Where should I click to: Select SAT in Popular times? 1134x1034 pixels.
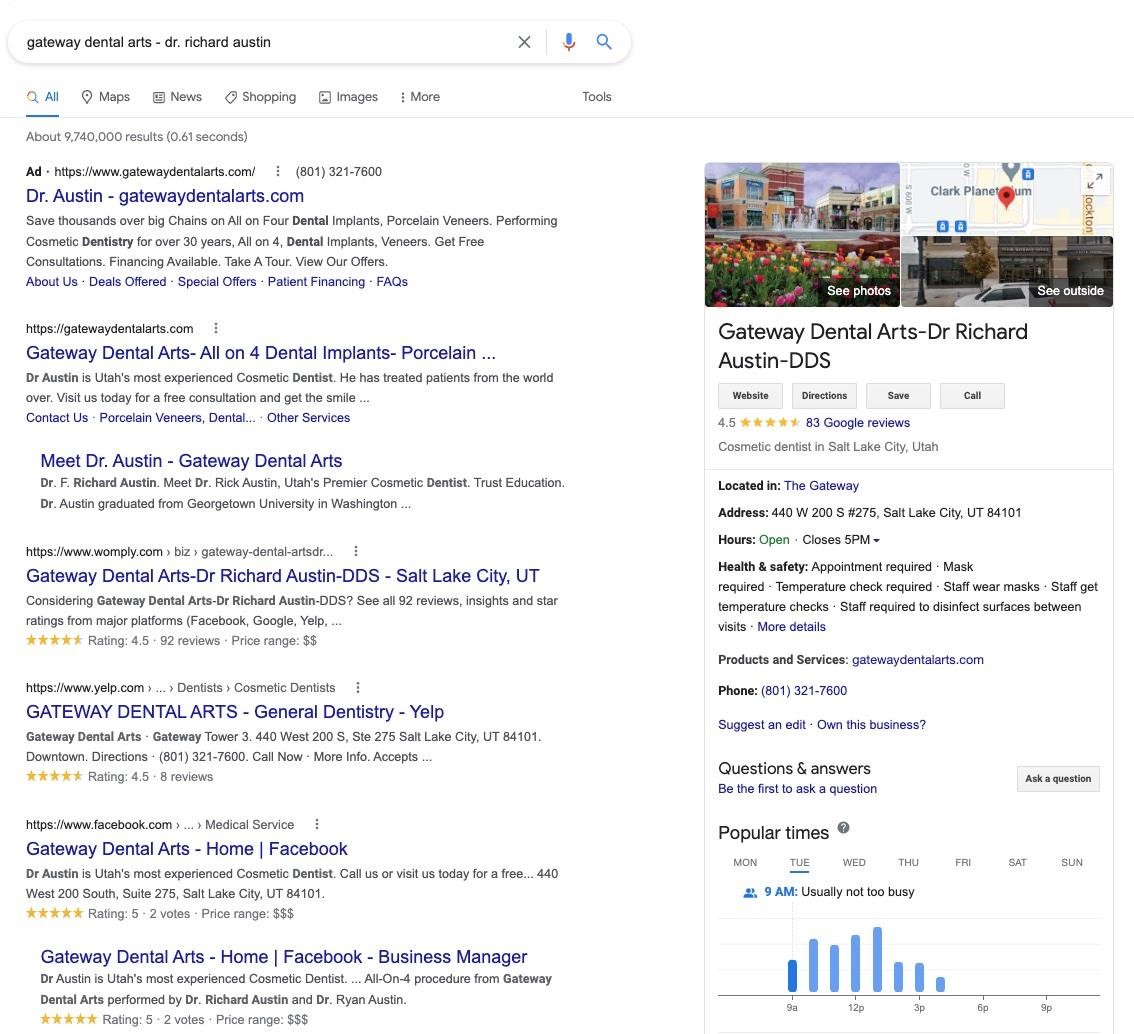pos(1018,863)
